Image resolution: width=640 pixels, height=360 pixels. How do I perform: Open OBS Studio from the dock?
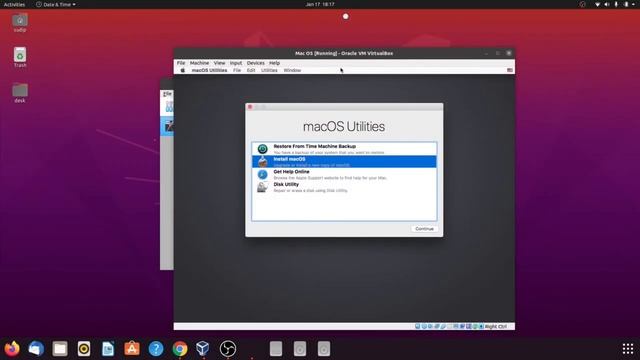(x=228, y=349)
